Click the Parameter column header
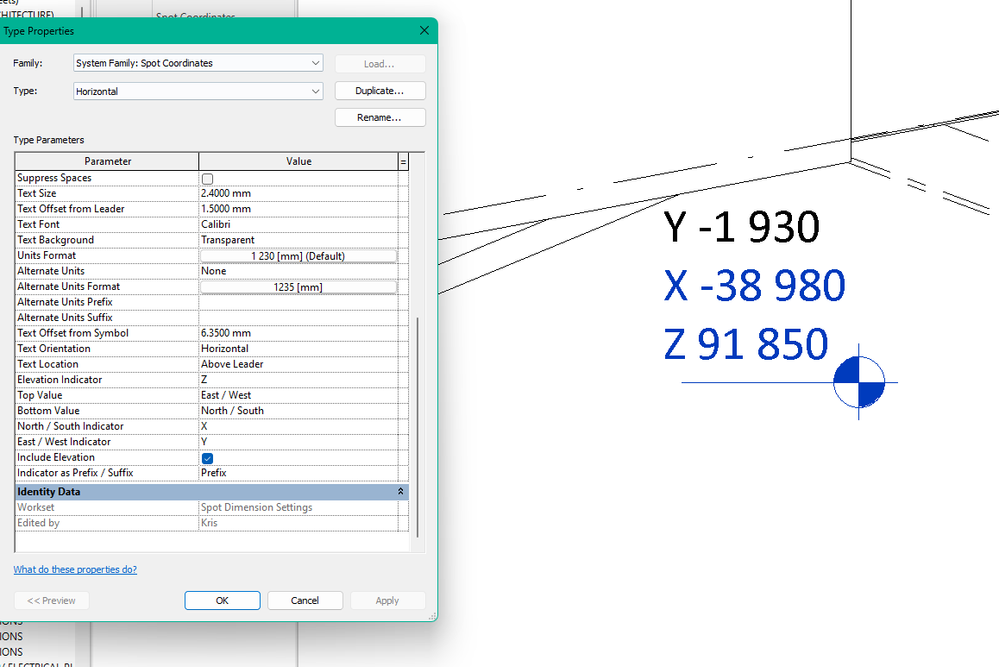Screen dimensions: 999x667 107,161
